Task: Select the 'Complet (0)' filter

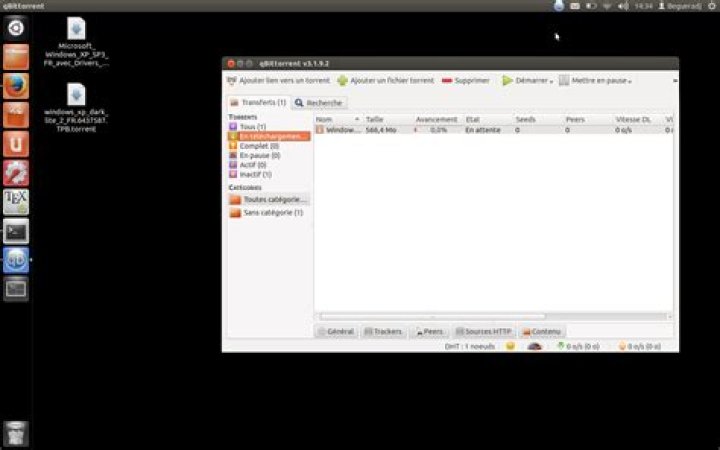Action: 269,146
